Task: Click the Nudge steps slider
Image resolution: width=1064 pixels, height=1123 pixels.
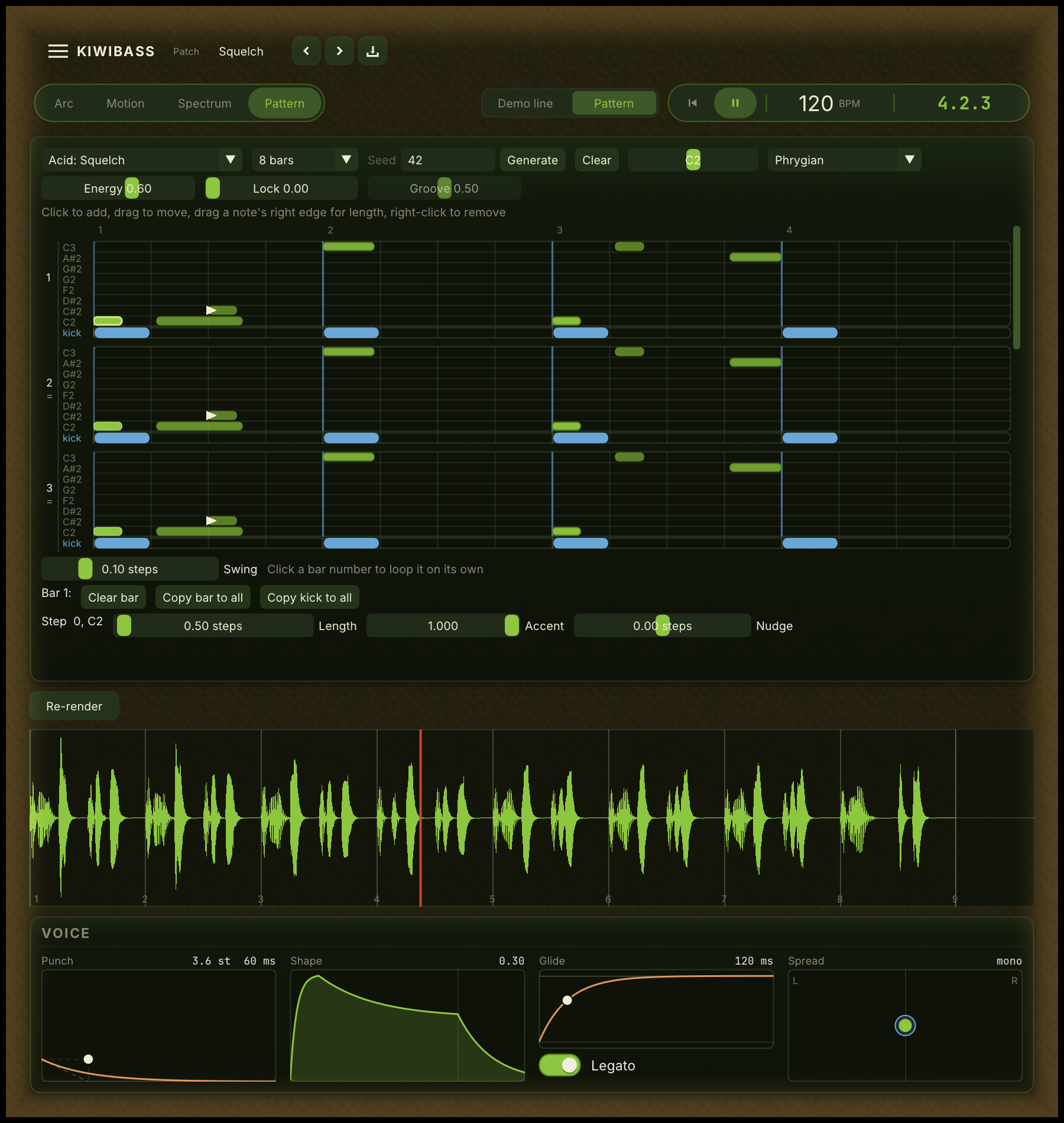Action: [662, 625]
